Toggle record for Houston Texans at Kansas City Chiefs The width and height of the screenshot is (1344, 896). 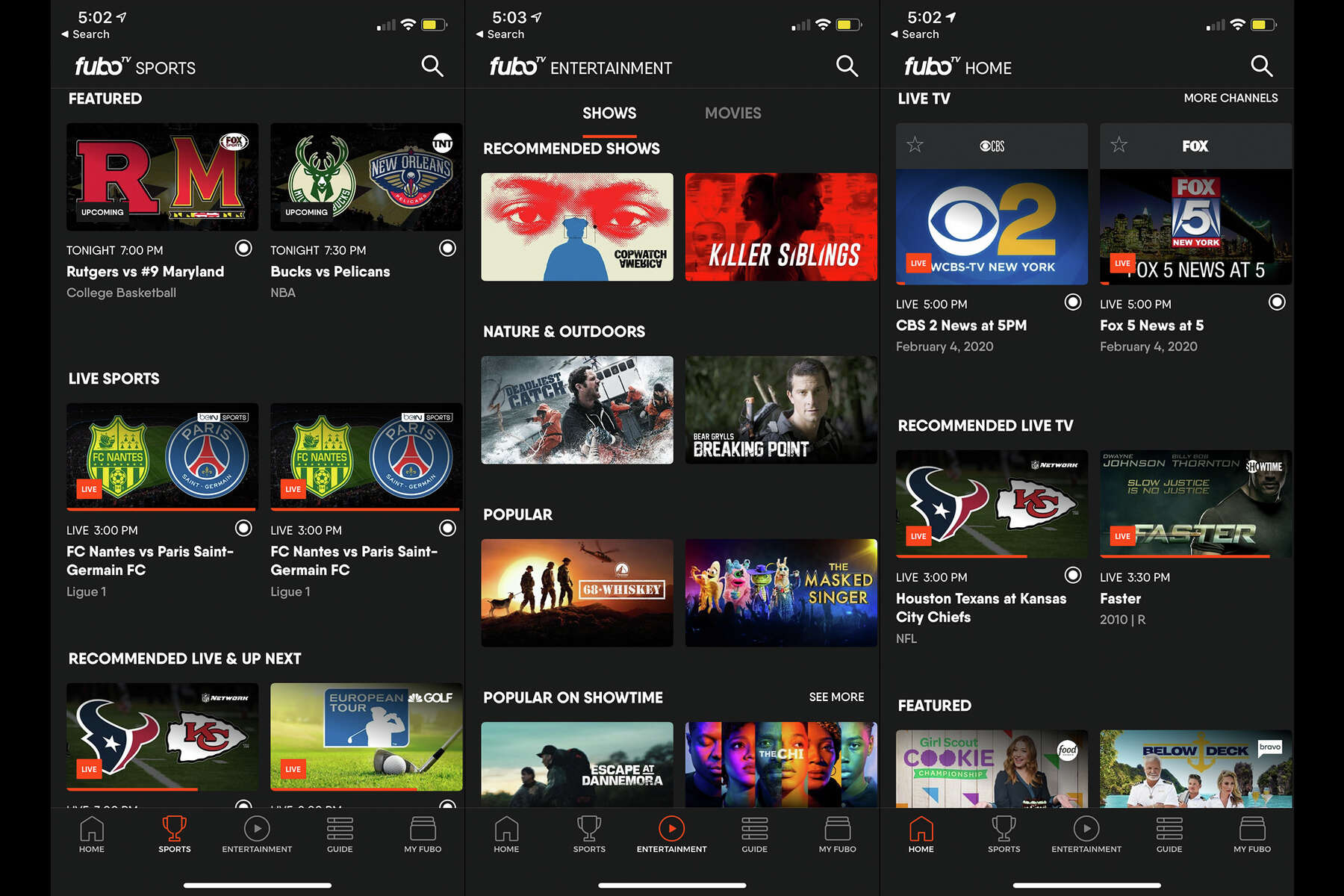[x=1073, y=575]
